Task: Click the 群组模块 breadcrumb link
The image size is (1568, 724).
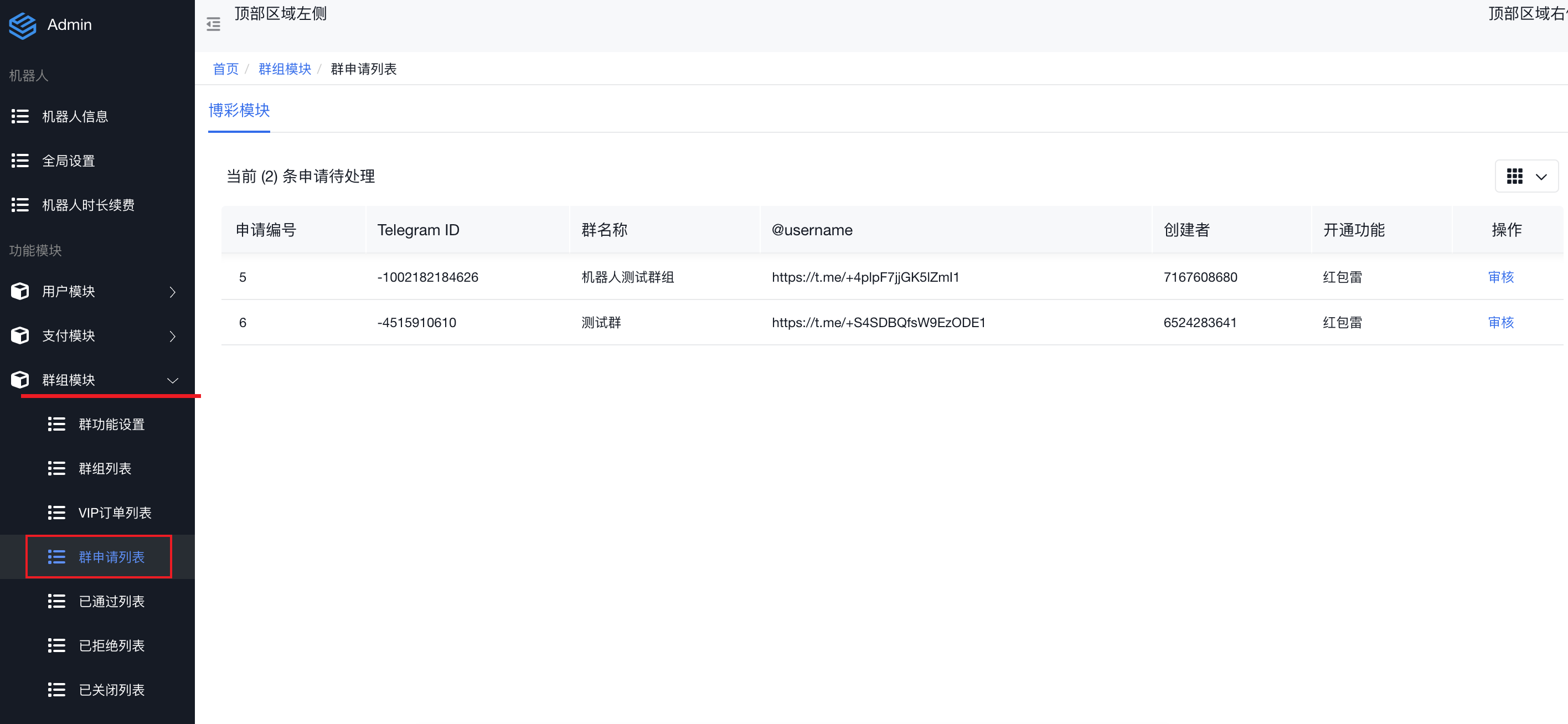Action: pyautogui.click(x=284, y=69)
